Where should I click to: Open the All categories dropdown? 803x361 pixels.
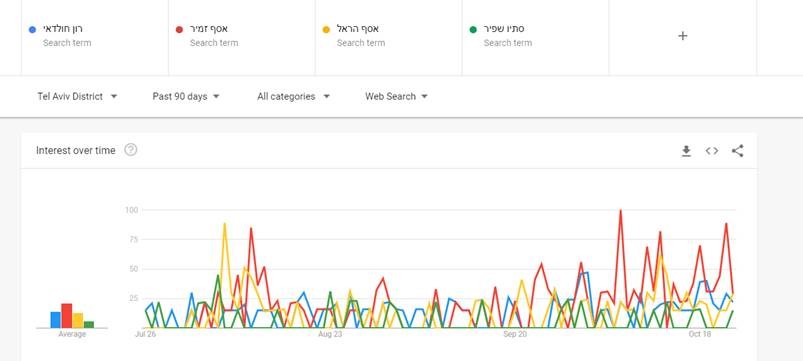[293, 96]
